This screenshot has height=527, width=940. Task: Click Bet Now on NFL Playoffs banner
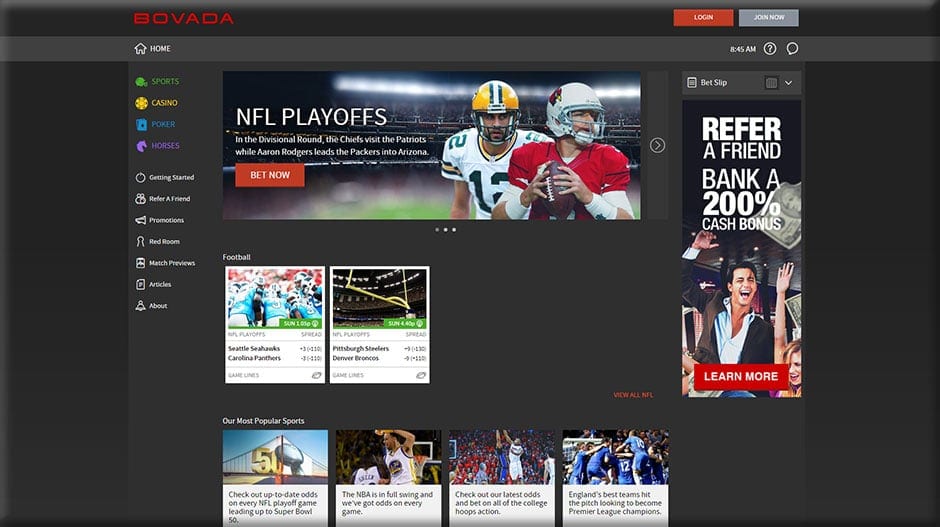(x=270, y=175)
